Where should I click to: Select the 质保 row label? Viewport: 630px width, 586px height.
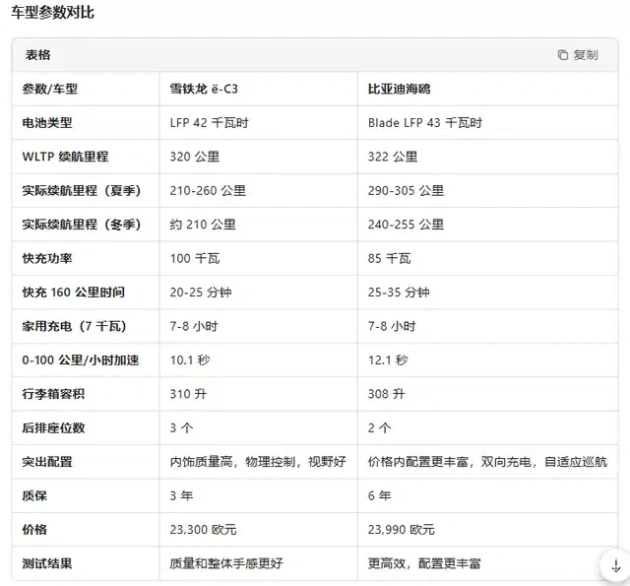tap(35, 496)
